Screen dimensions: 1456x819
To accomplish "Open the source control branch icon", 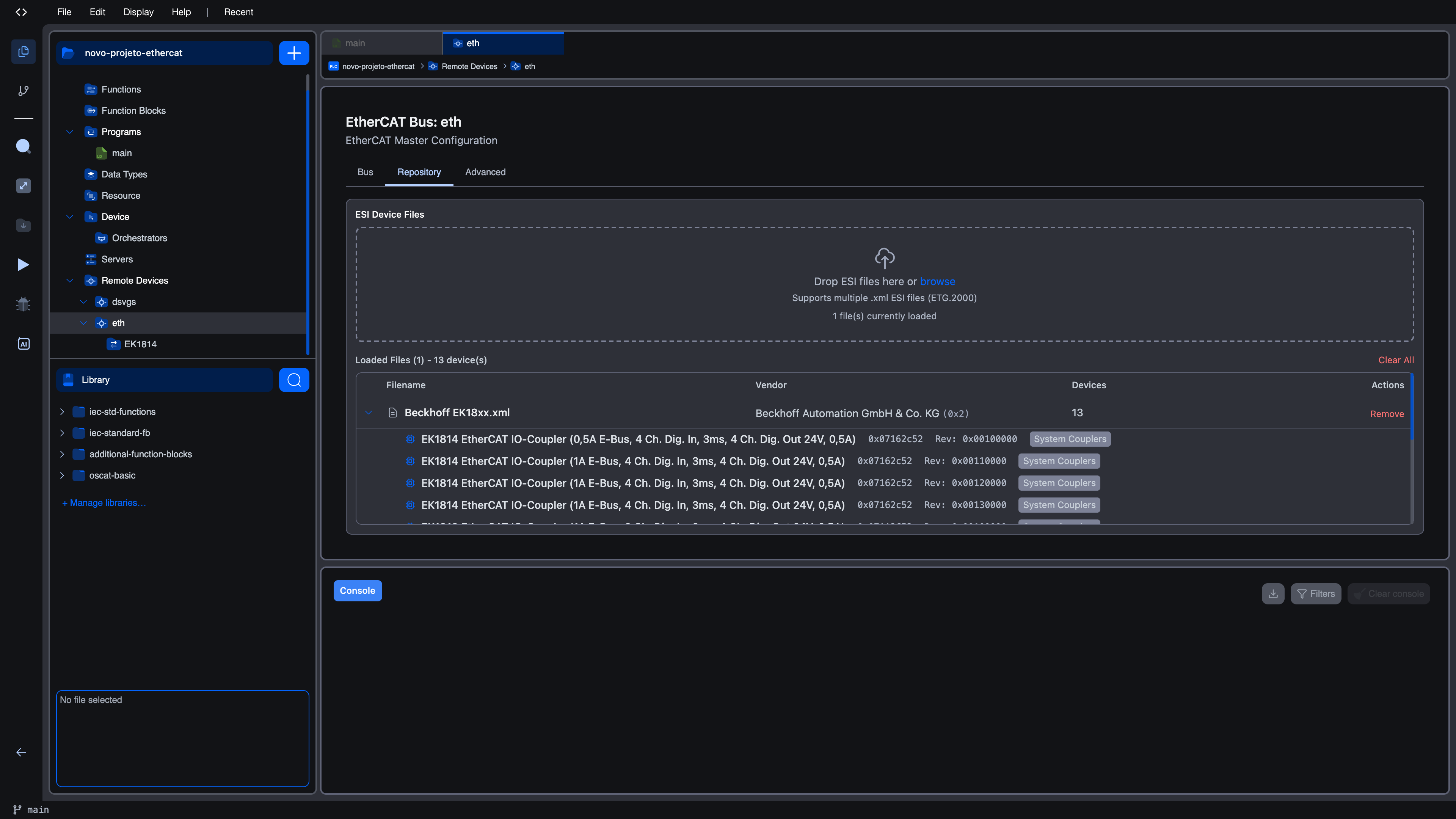I will pos(23,91).
